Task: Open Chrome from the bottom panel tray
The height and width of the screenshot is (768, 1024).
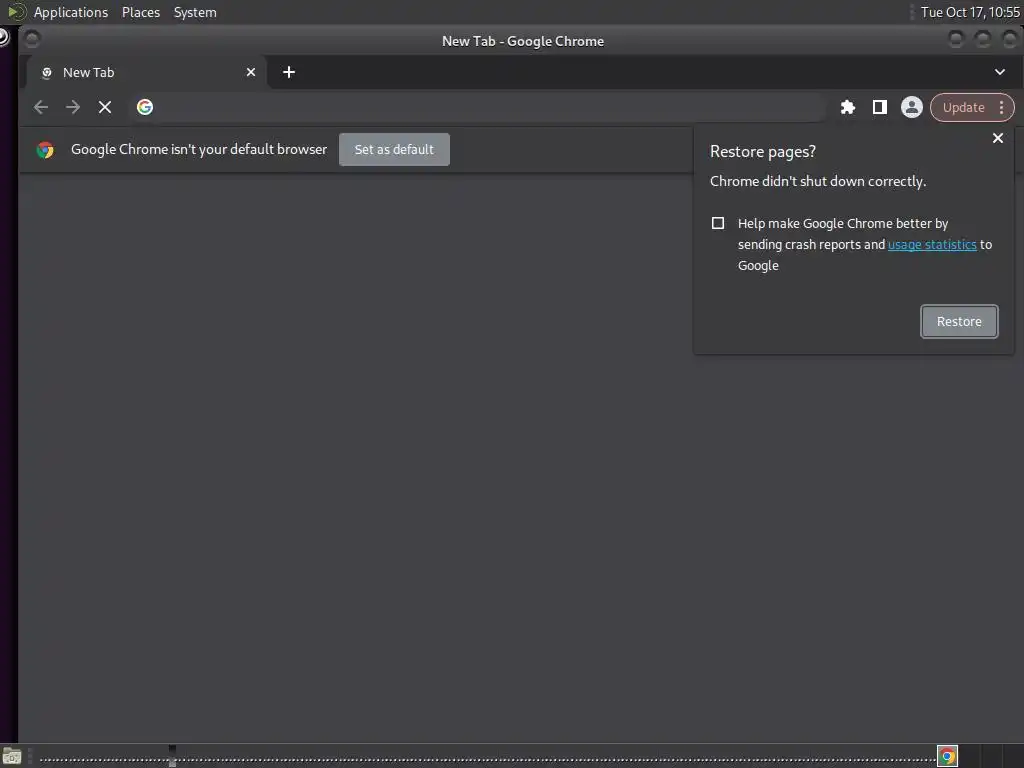Action: point(947,756)
